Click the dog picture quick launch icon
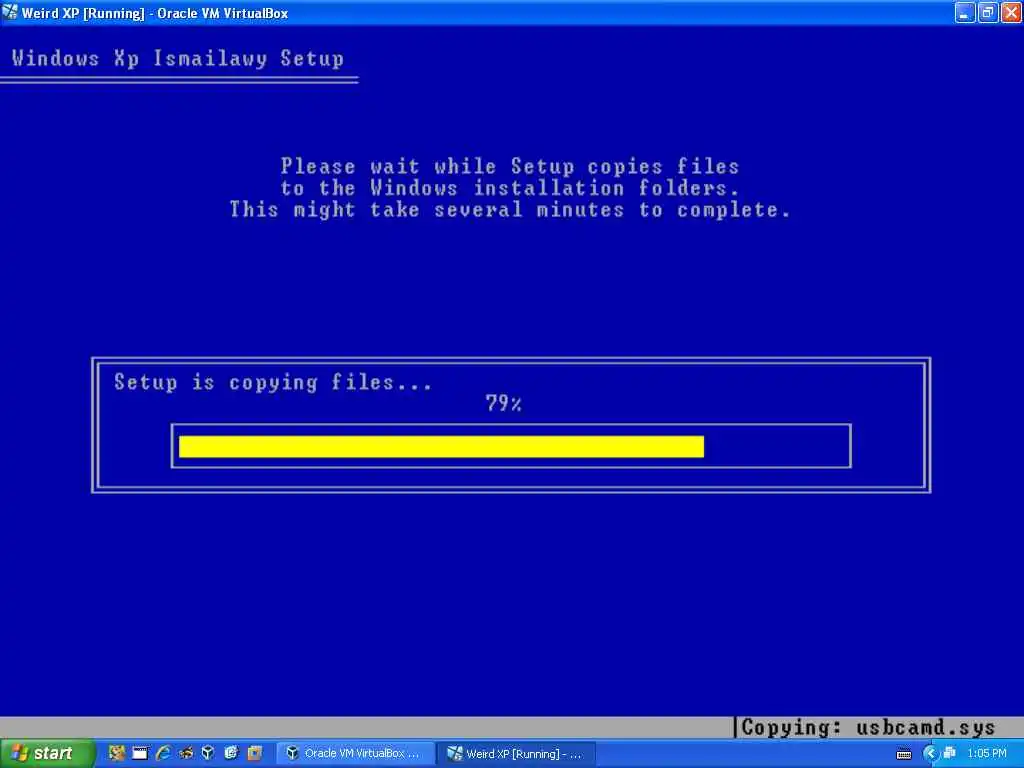Image resolution: width=1024 pixels, height=768 pixels. 117,753
